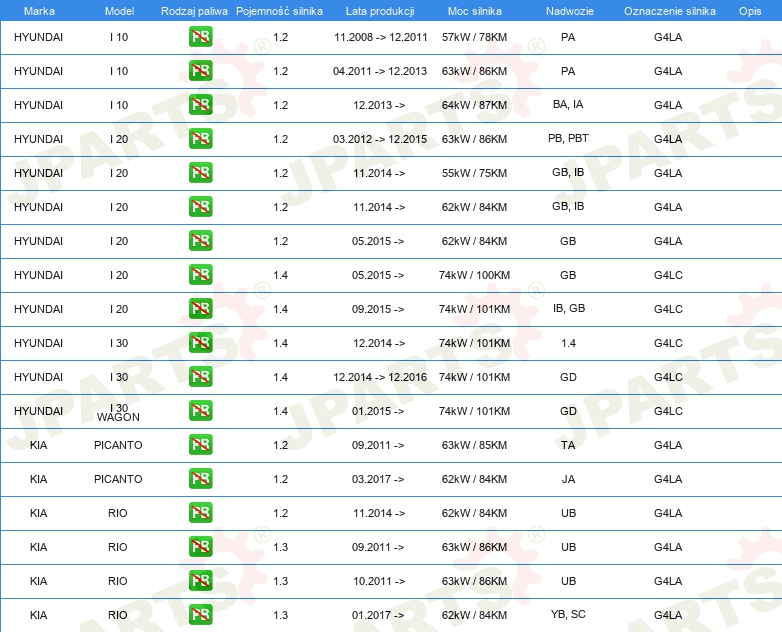Image resolution: width=782 pixels, height=632 pixels.
Task: Click model I 30 WAGON
Action: click(x=118, y=413)
